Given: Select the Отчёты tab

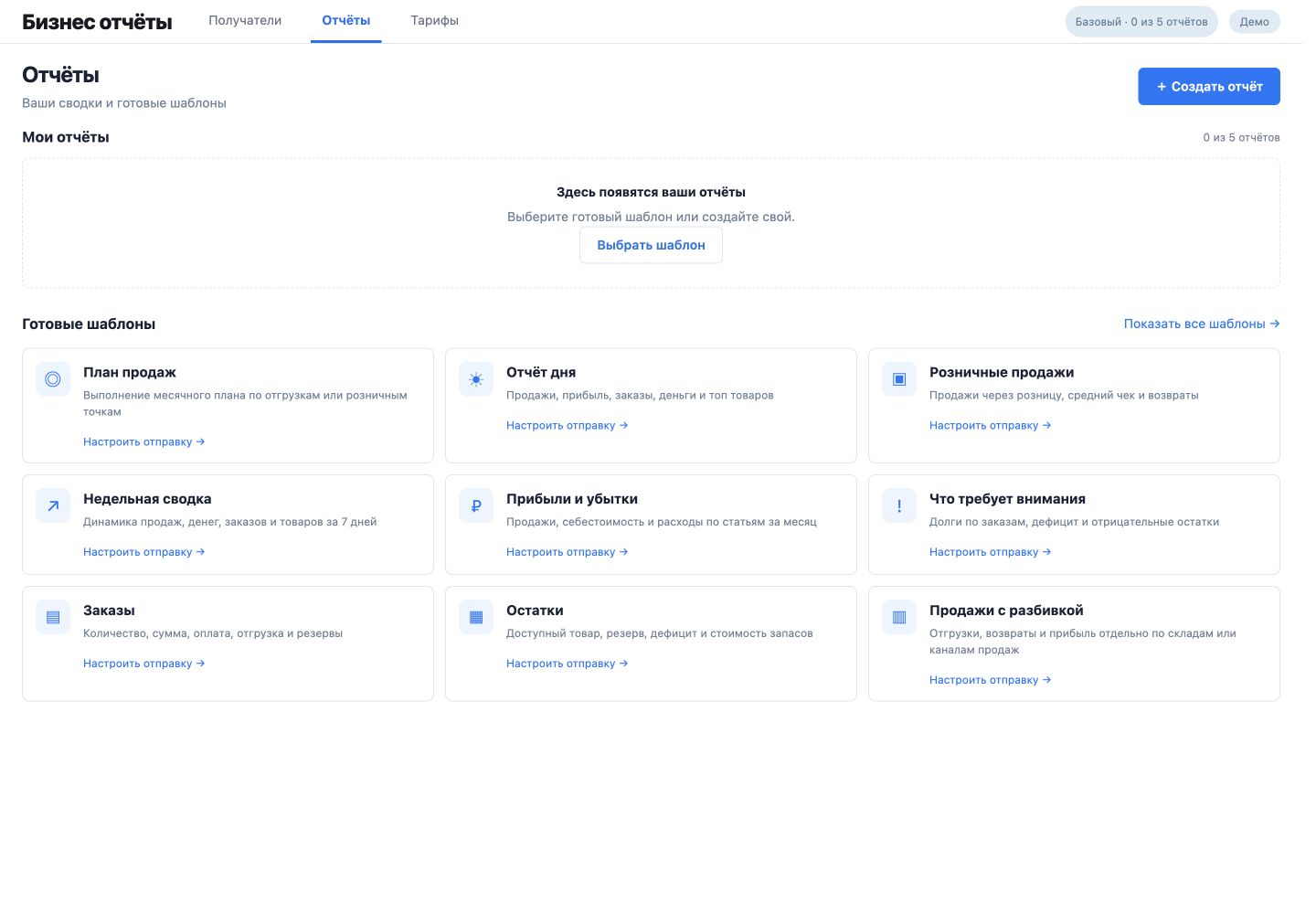Looking at the screenshot, I should 346,21.
